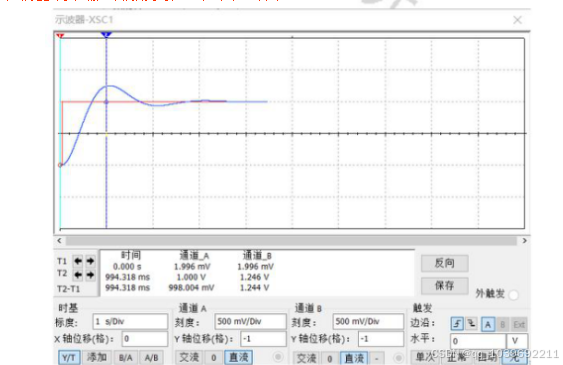Toggle the 外触发 external trigger terminal

point(513,295)
